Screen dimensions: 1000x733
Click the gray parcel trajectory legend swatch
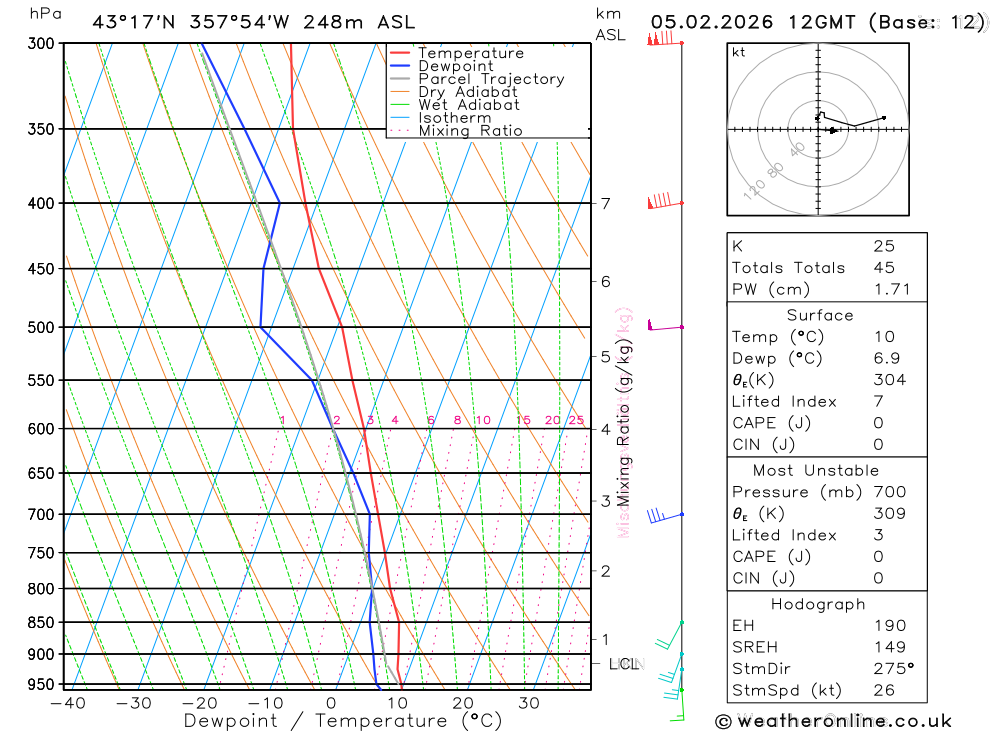click(x=400, y=79)
